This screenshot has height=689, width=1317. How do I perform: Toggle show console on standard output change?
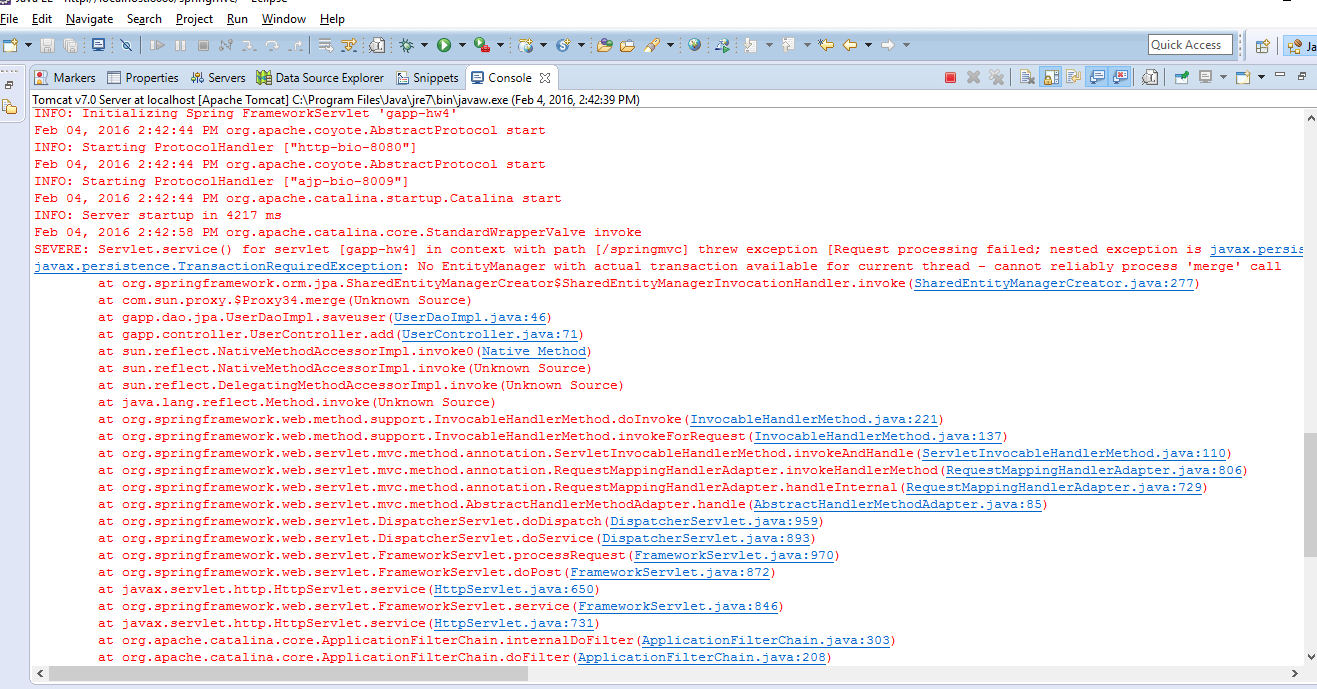[x=1098, y=77]
